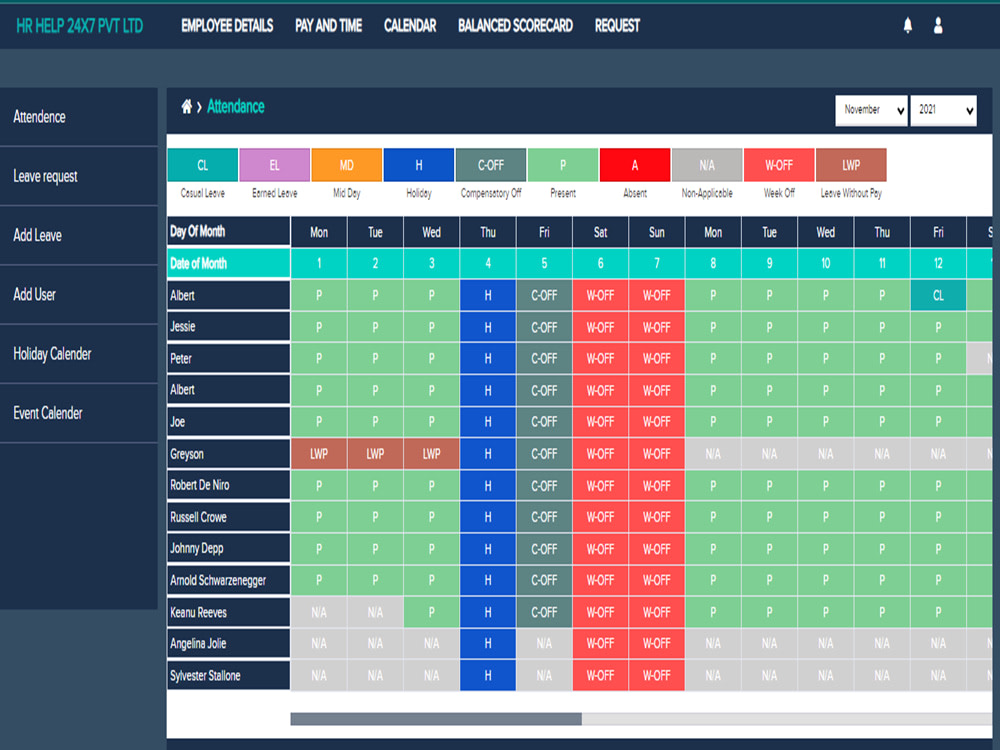This screenshot has height=750, width=1000.
Task: Click the Sat column header above date 6
Action: click(x=600, y=232)
